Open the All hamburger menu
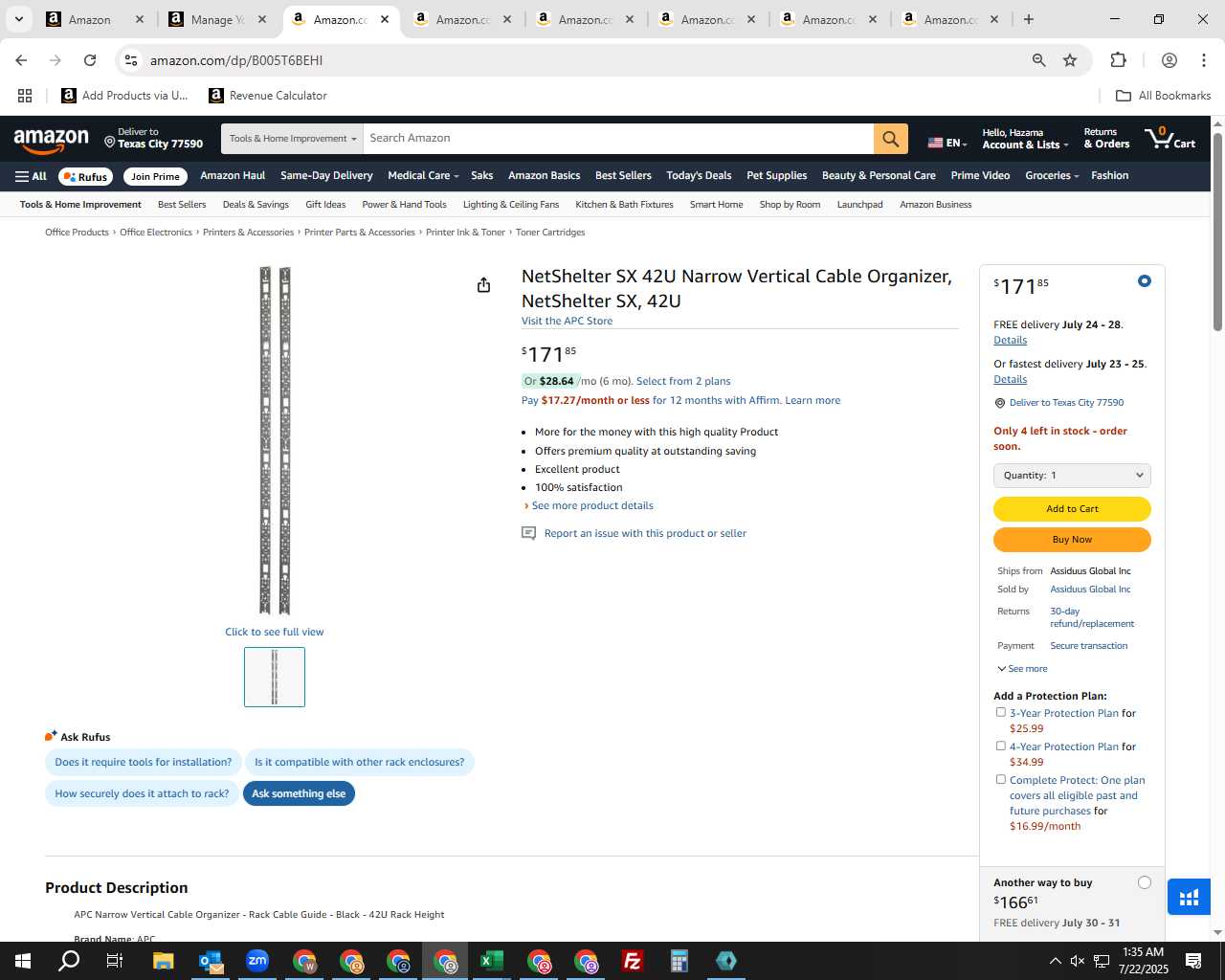Viewport: 1225px width, 980px height. tap(31, 176)
